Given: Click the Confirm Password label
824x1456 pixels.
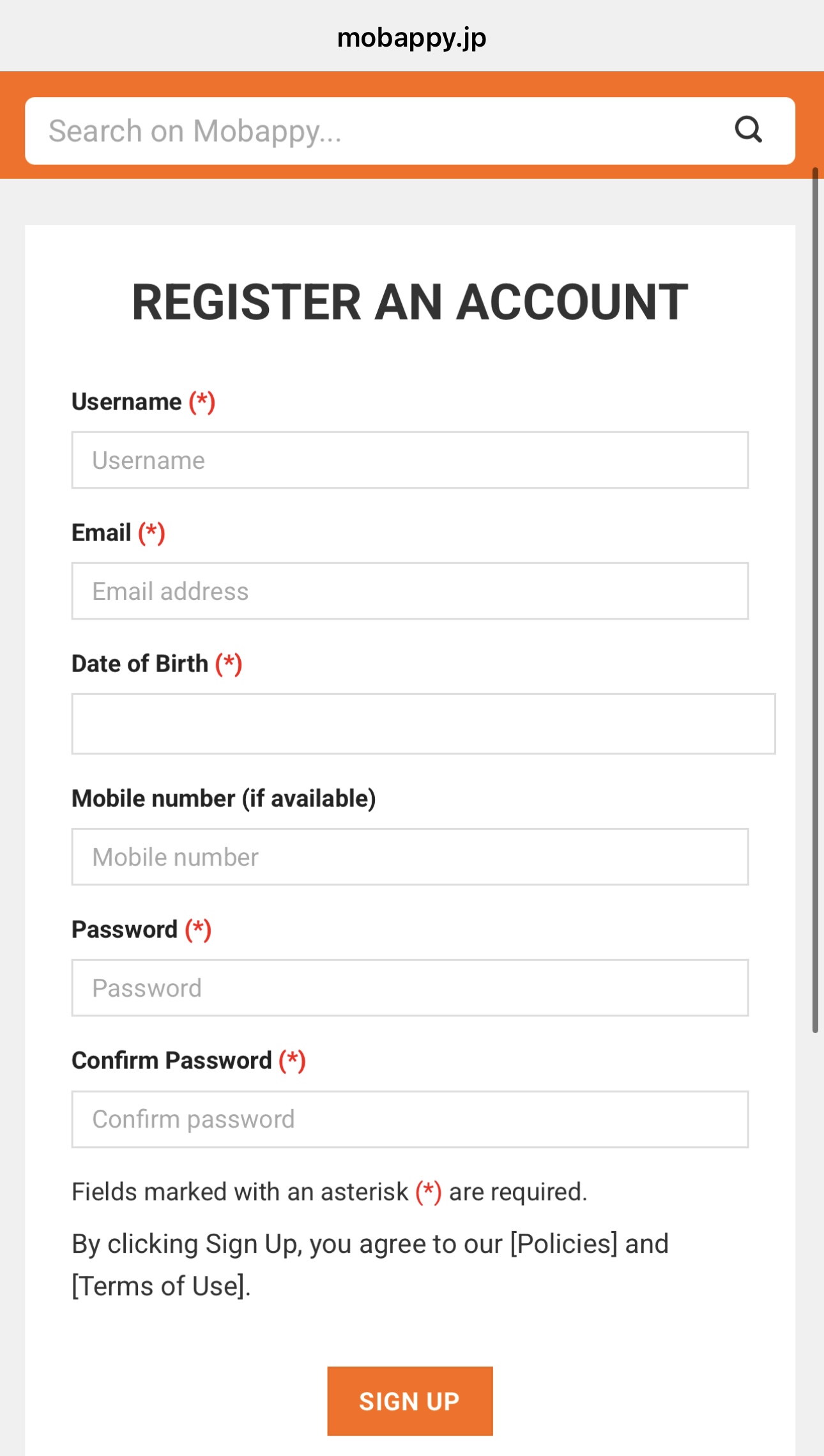Looking at the screenshot, I should click(172, 1061).
